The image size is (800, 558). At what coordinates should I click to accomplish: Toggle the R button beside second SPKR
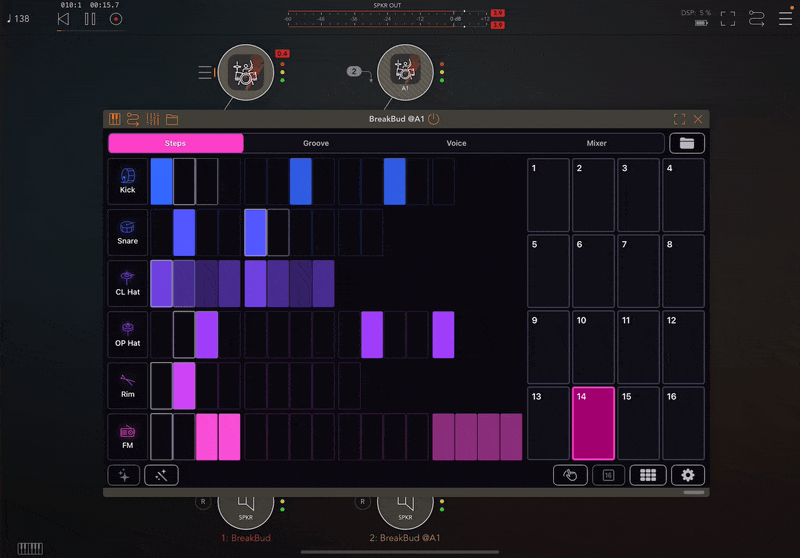(x=363, y=502)
